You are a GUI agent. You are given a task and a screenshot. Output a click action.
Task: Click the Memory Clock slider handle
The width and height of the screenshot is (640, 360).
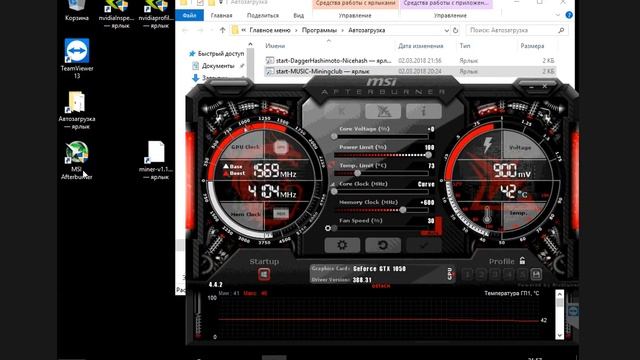coord(402,210)
